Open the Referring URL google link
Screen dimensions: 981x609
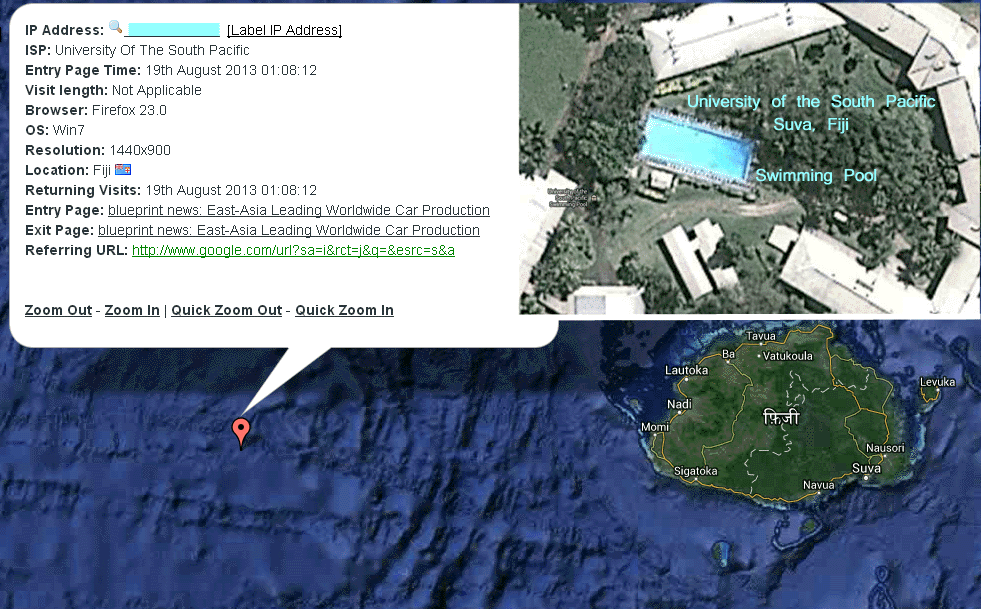tap(293, 250)
